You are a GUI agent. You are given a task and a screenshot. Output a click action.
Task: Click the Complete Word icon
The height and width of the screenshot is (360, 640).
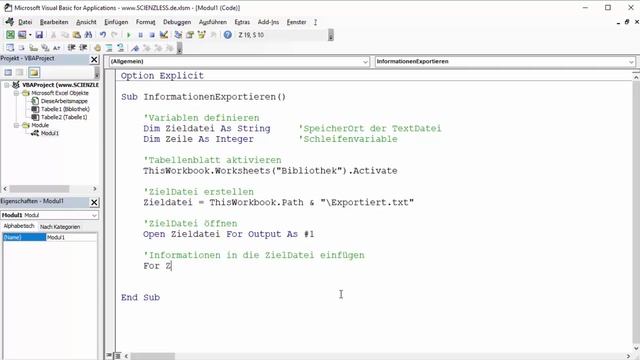[x=56, y=48]
